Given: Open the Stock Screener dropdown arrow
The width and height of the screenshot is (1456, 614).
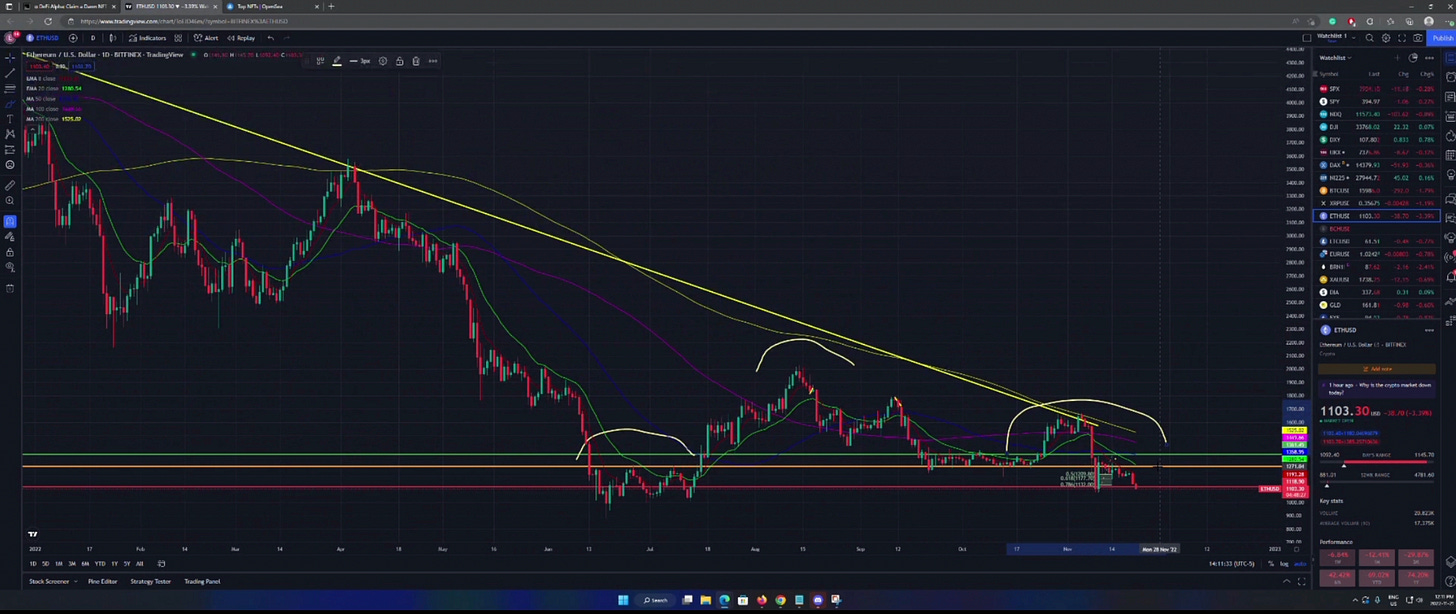Looking at the screenshot, I should click(76, 581).
